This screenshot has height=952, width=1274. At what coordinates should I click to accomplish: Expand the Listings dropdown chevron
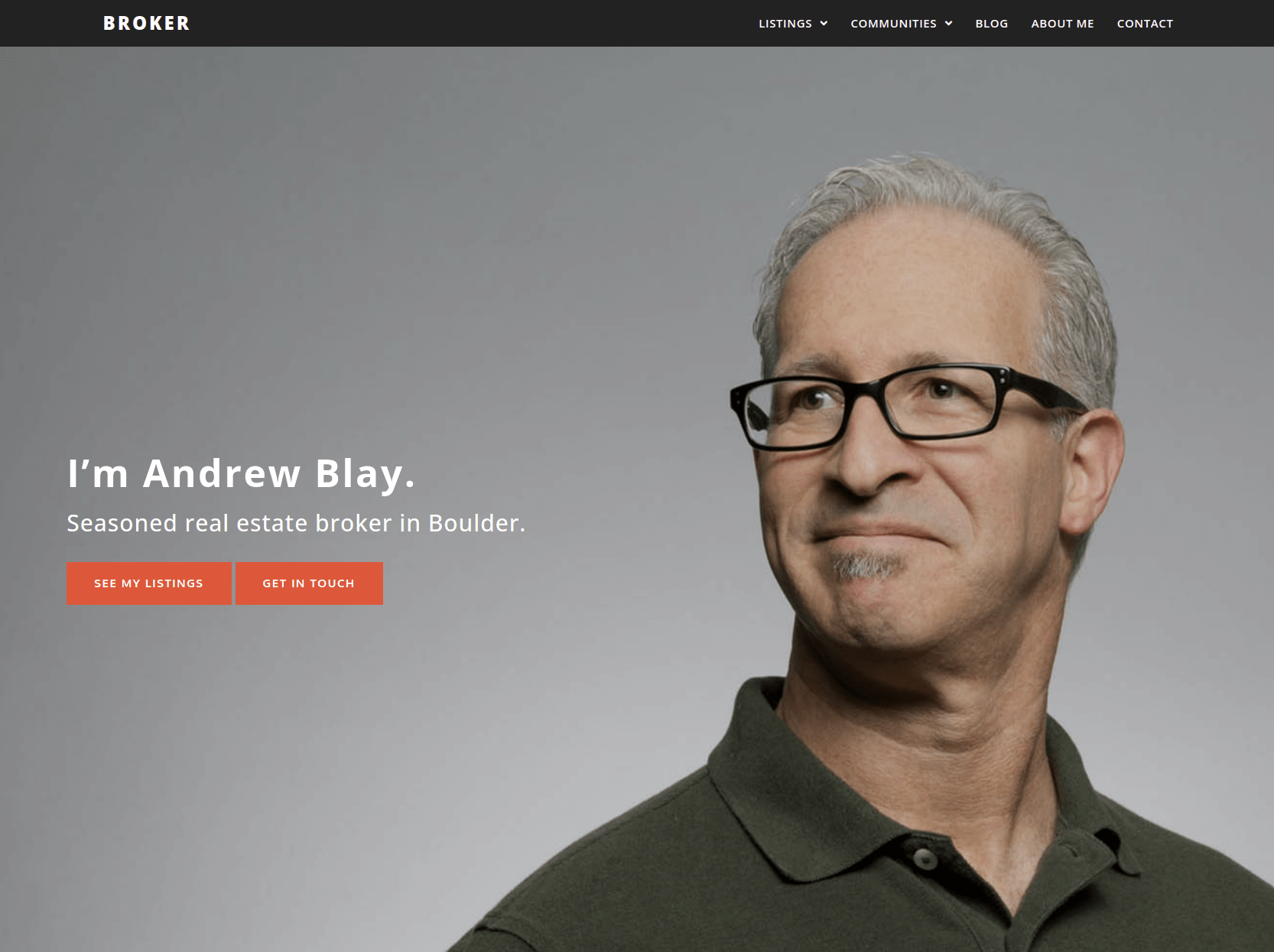coord(824,24)
